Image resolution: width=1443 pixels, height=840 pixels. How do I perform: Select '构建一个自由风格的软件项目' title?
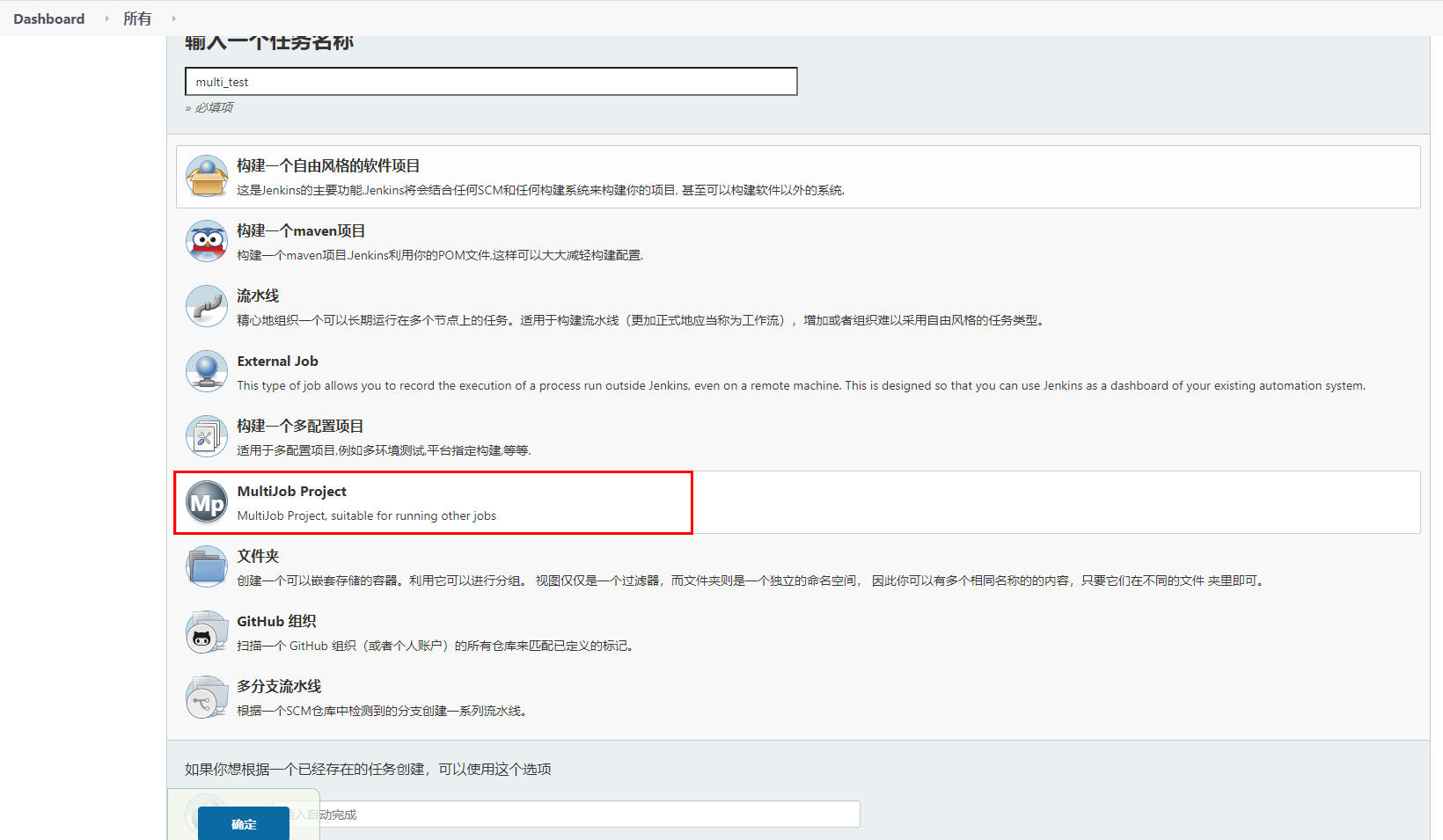(328, 165)
